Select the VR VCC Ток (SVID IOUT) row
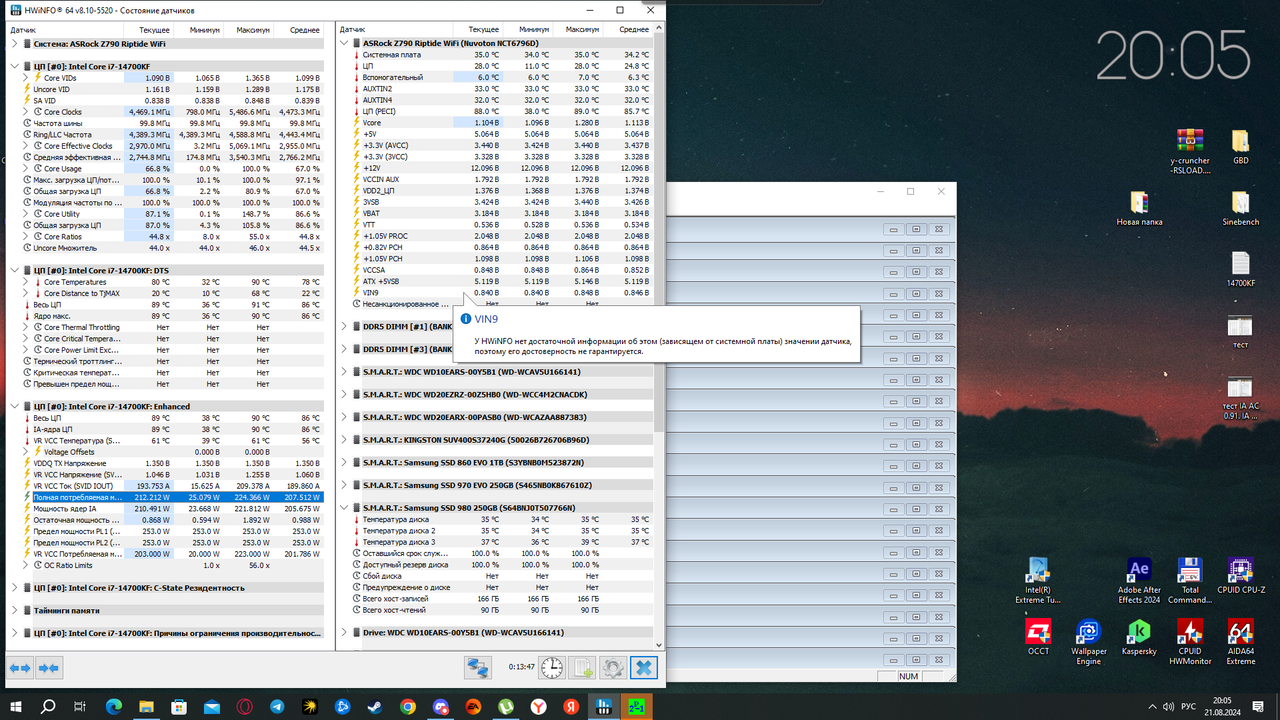 165,486
